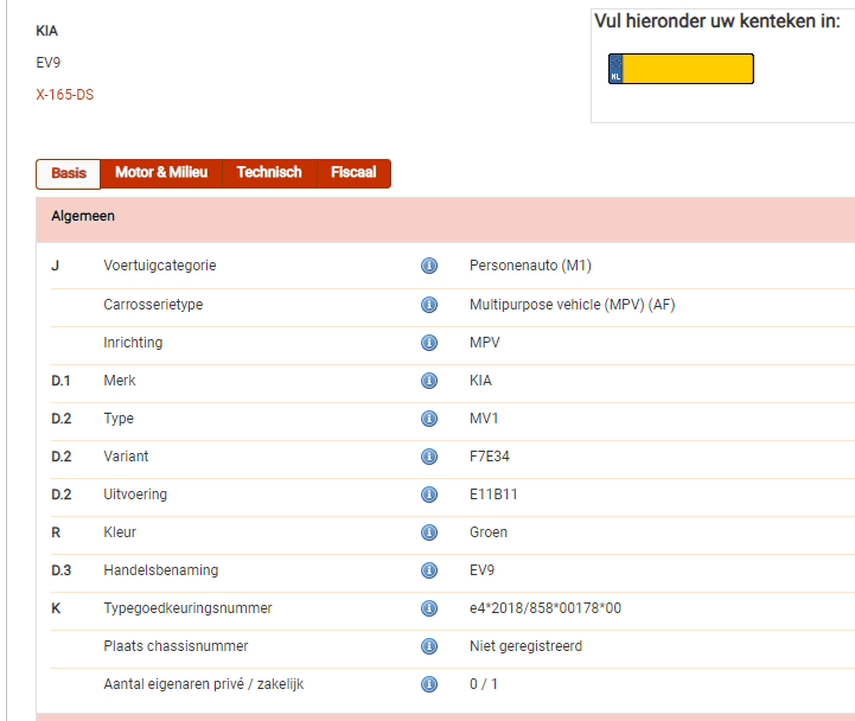Click the 'Vul hieronder uw kenteken in:' heading

[x=718, y=21]
